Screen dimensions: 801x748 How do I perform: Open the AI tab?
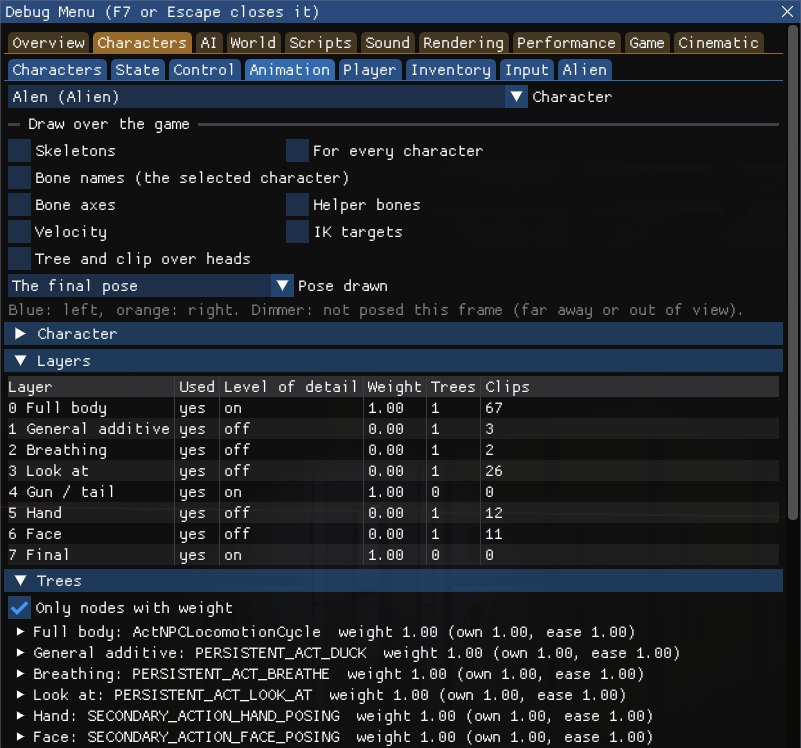tap(208, 43)
